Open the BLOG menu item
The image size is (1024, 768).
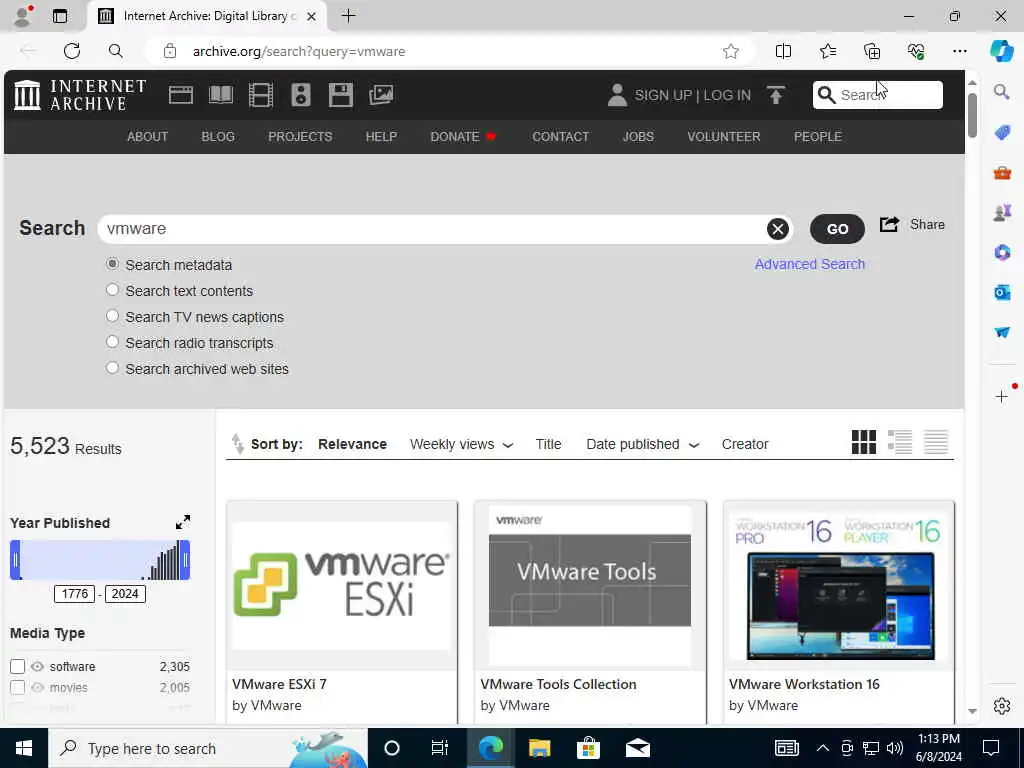(x=218, y=136)
